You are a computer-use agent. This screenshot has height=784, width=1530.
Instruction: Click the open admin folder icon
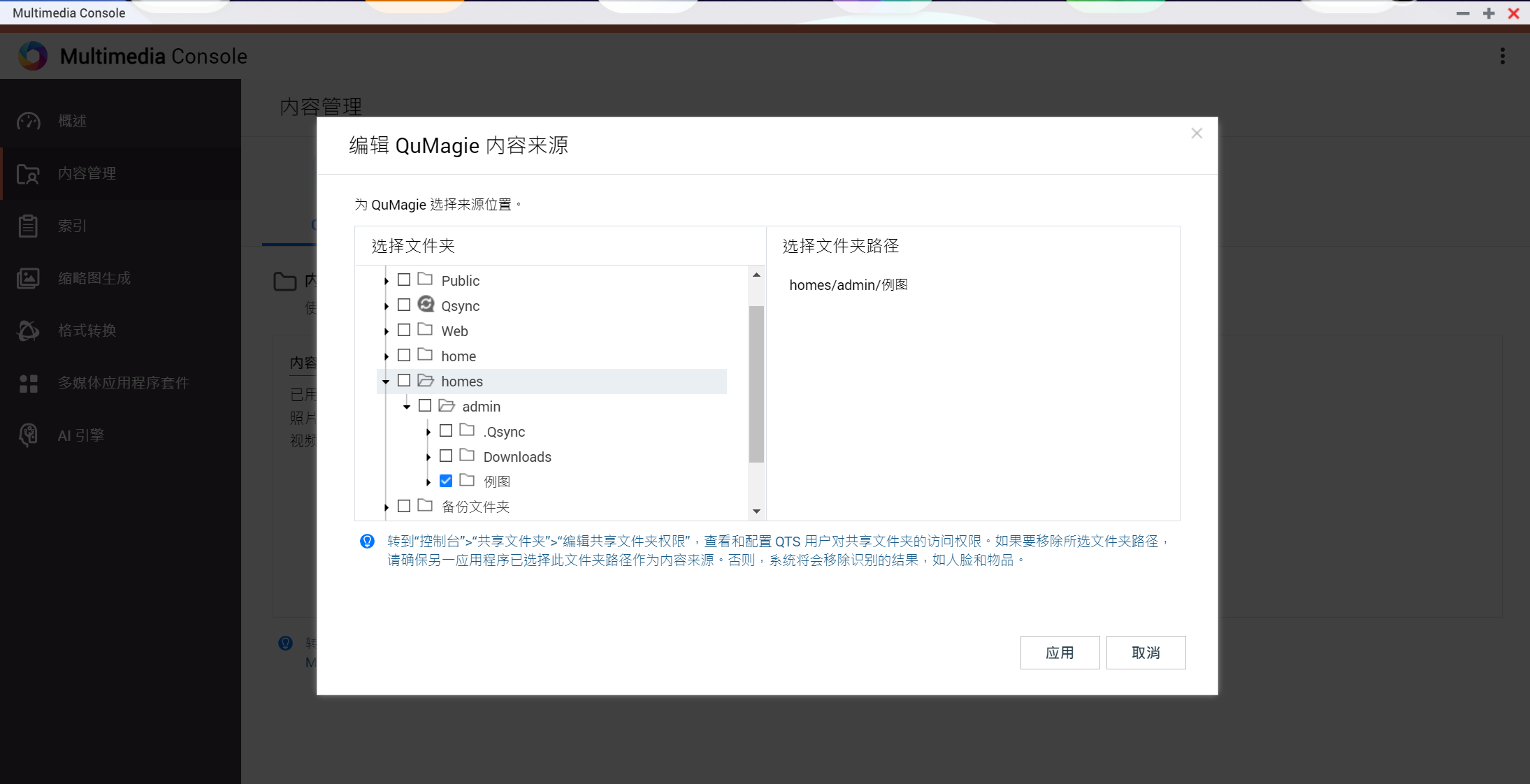point(447,405)
